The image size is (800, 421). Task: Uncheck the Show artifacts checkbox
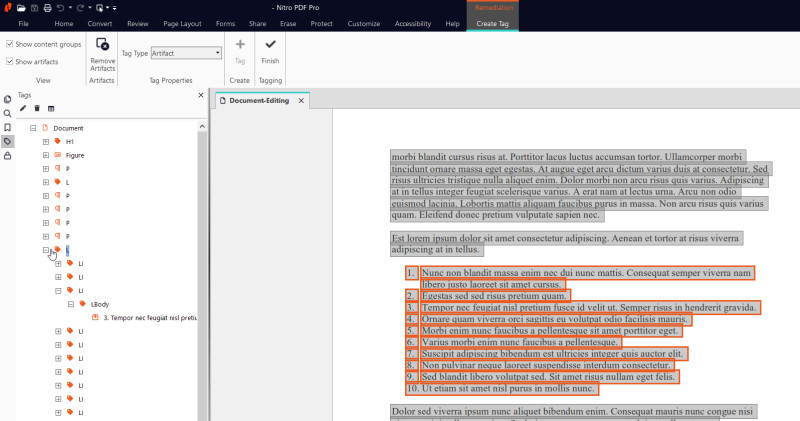click(x=10, y=62)
